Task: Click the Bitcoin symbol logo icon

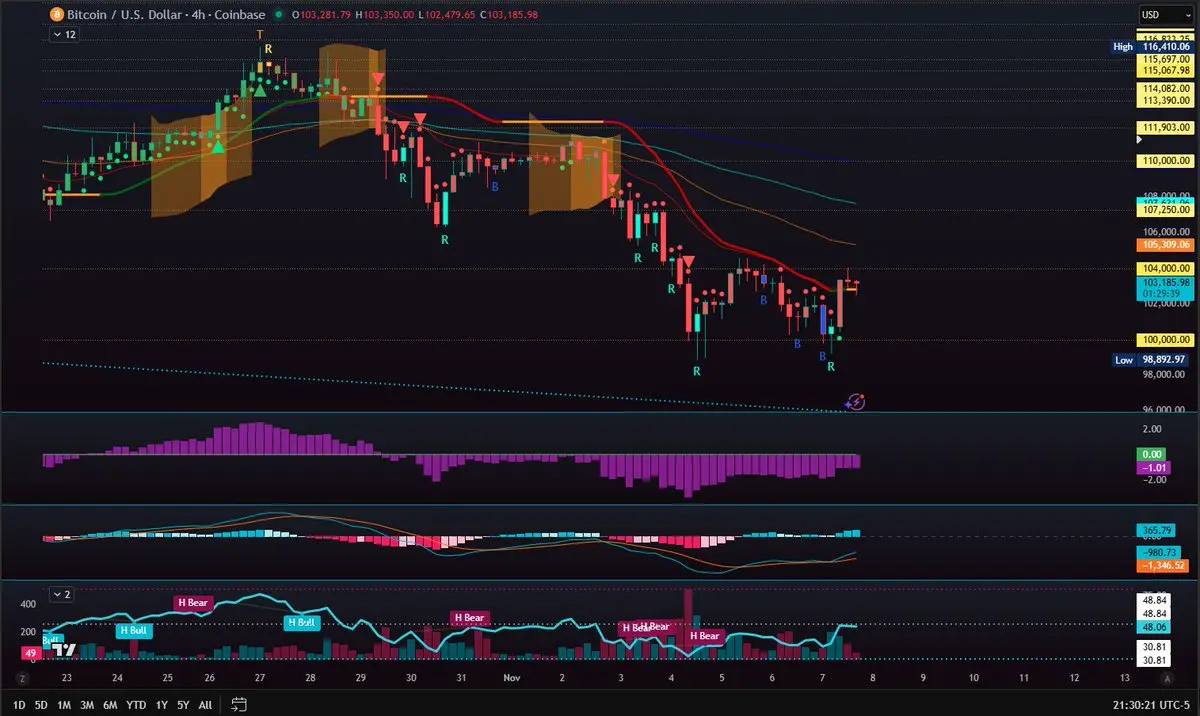Action: pyautogui.click(x=57, y=15)
